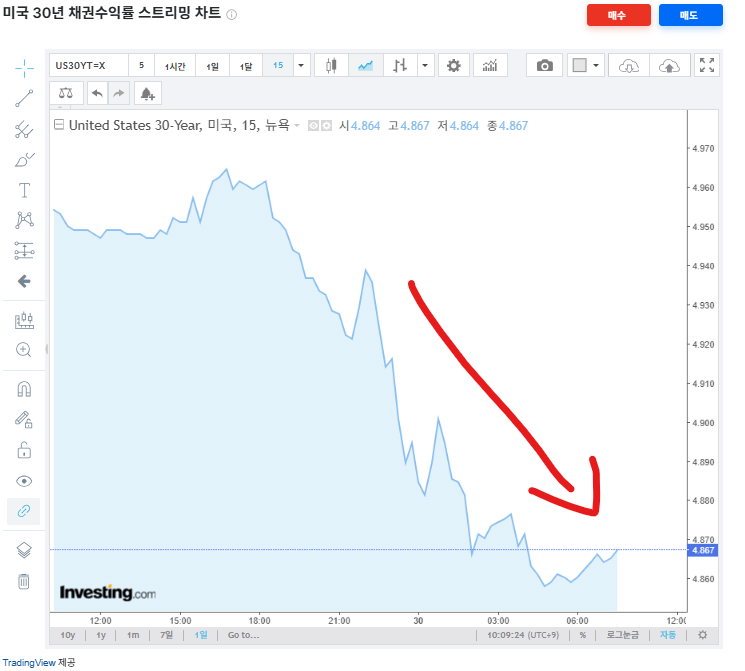
Task: Click the add alert bell icon
Action: tap(148, 94)
